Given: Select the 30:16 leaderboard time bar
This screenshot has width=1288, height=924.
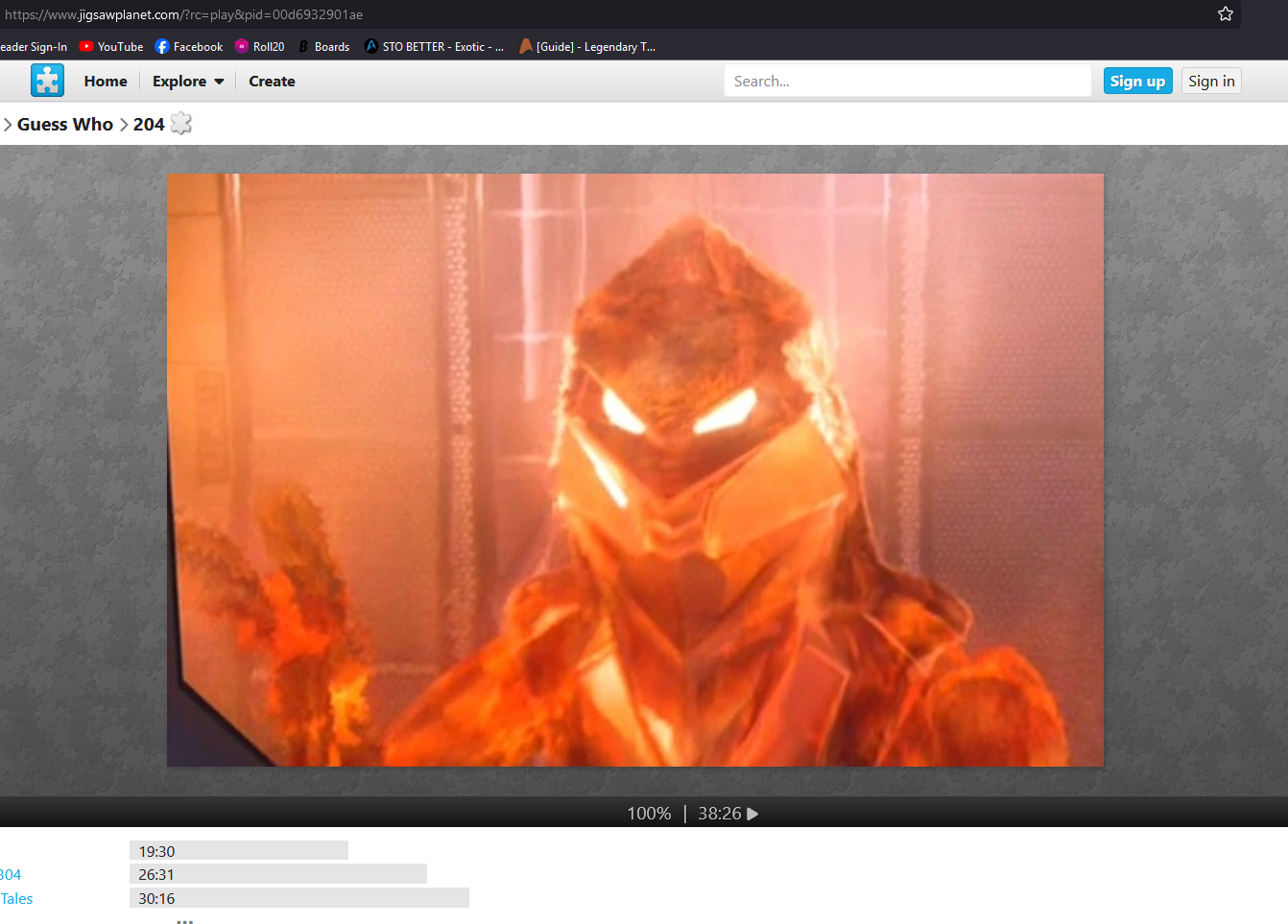Looking at the screenshot, I should click(299, 898).
